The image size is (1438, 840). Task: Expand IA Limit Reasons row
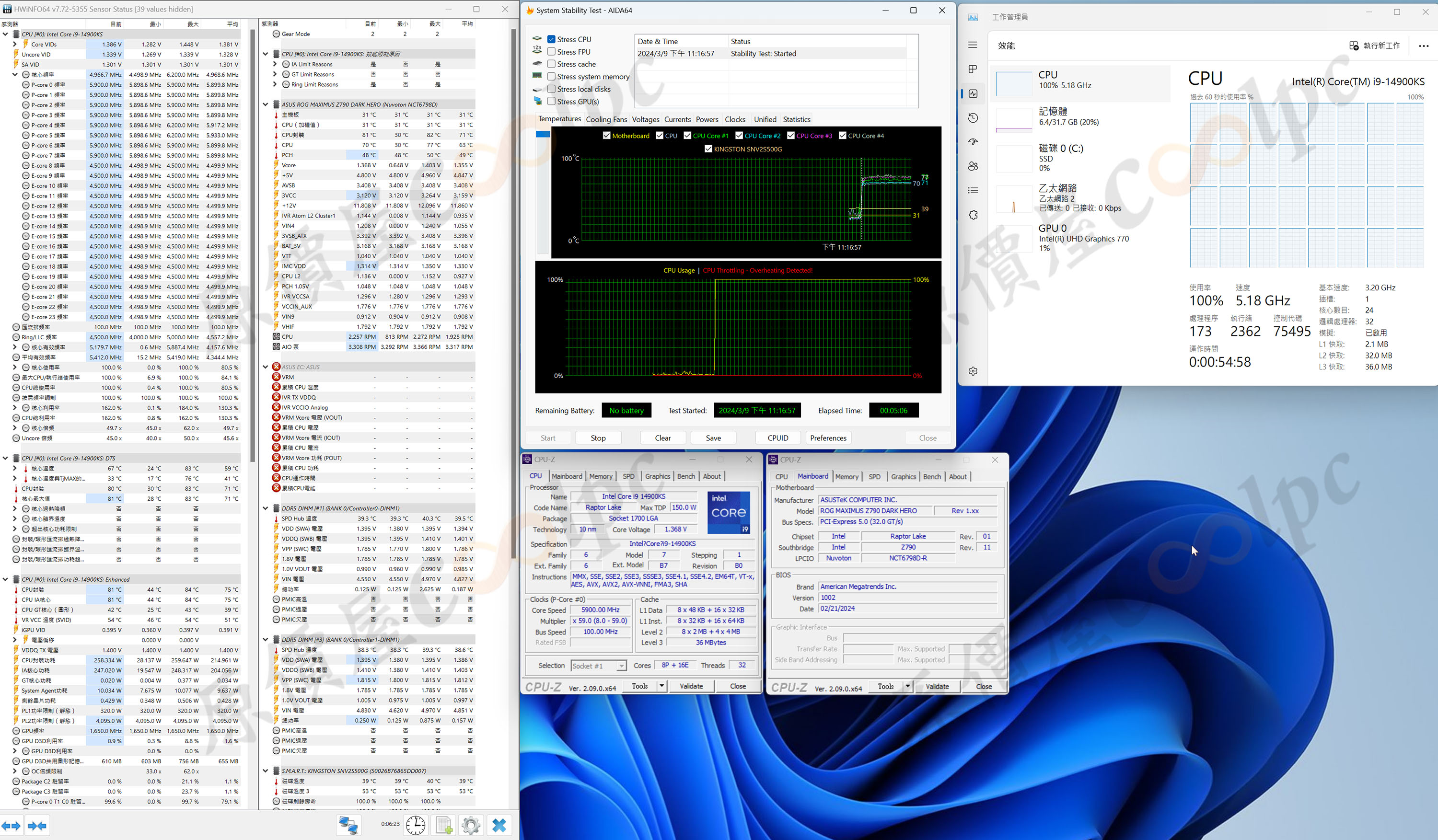tap(275, 64)
